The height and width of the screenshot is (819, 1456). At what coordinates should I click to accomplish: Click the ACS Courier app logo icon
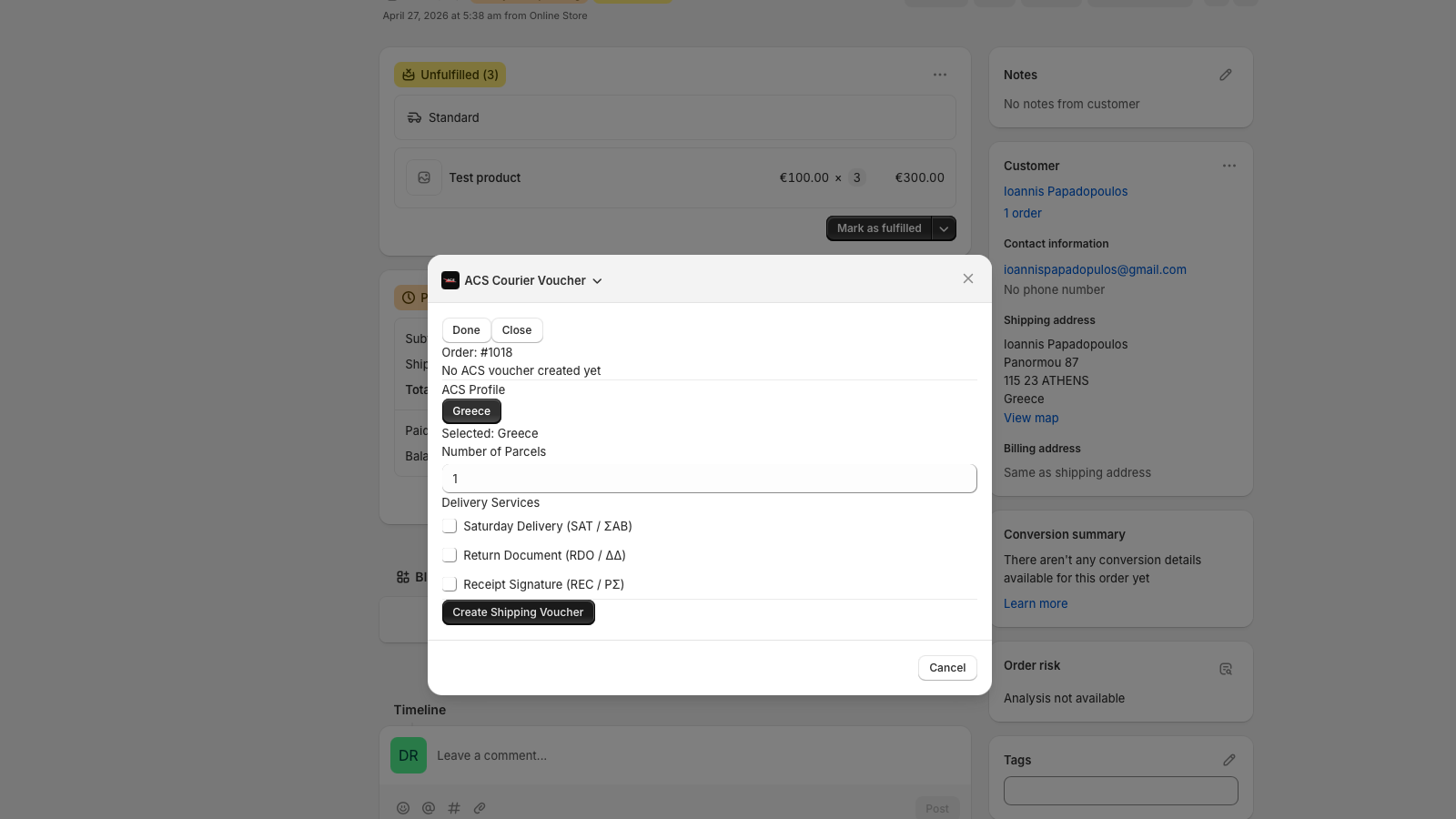point(450,280)
